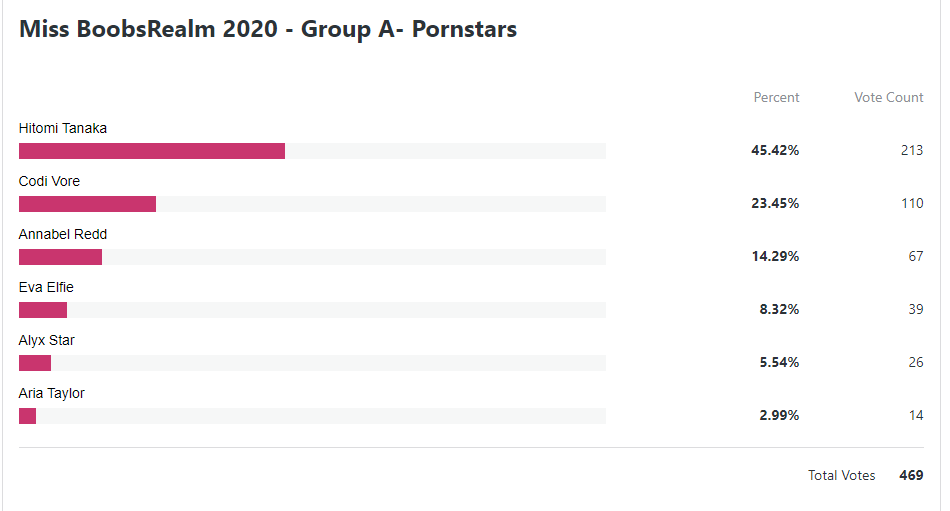Click the Aria Taylor result bar
Viewport: 950px width, 511px height.
pos(312,416)
